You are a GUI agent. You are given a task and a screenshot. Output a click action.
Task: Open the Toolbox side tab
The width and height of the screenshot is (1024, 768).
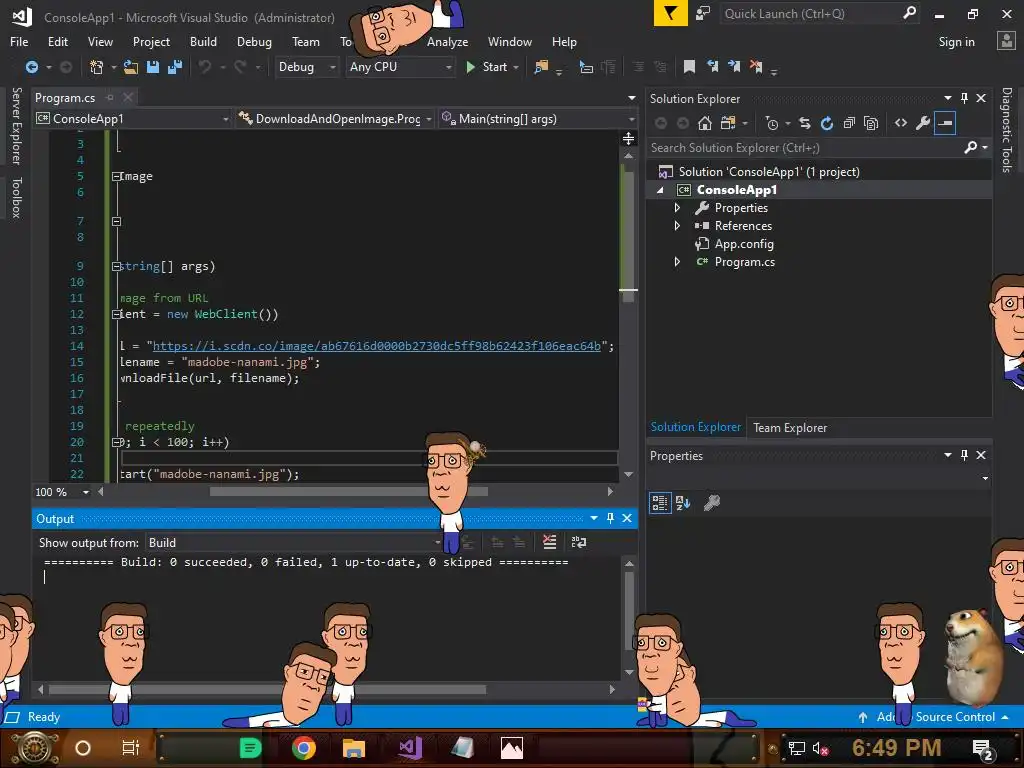[16, 197]
